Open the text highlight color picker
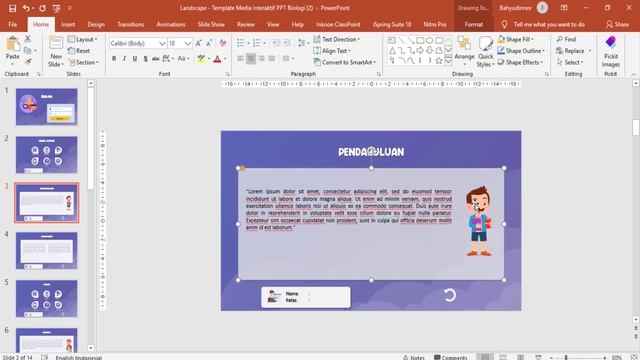This screenshot has height=360, width=640. point(201,59)
